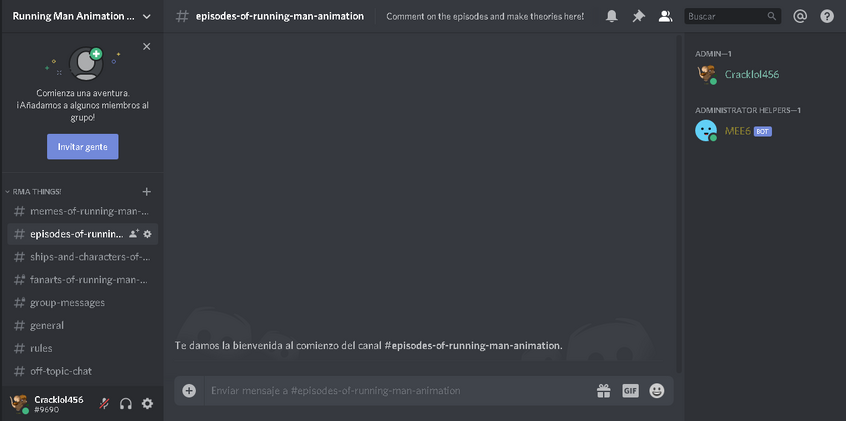Viewport: 846px width, 421px height.
Task: Collapse the RMA THINGS! category
Action: (37, 191)
